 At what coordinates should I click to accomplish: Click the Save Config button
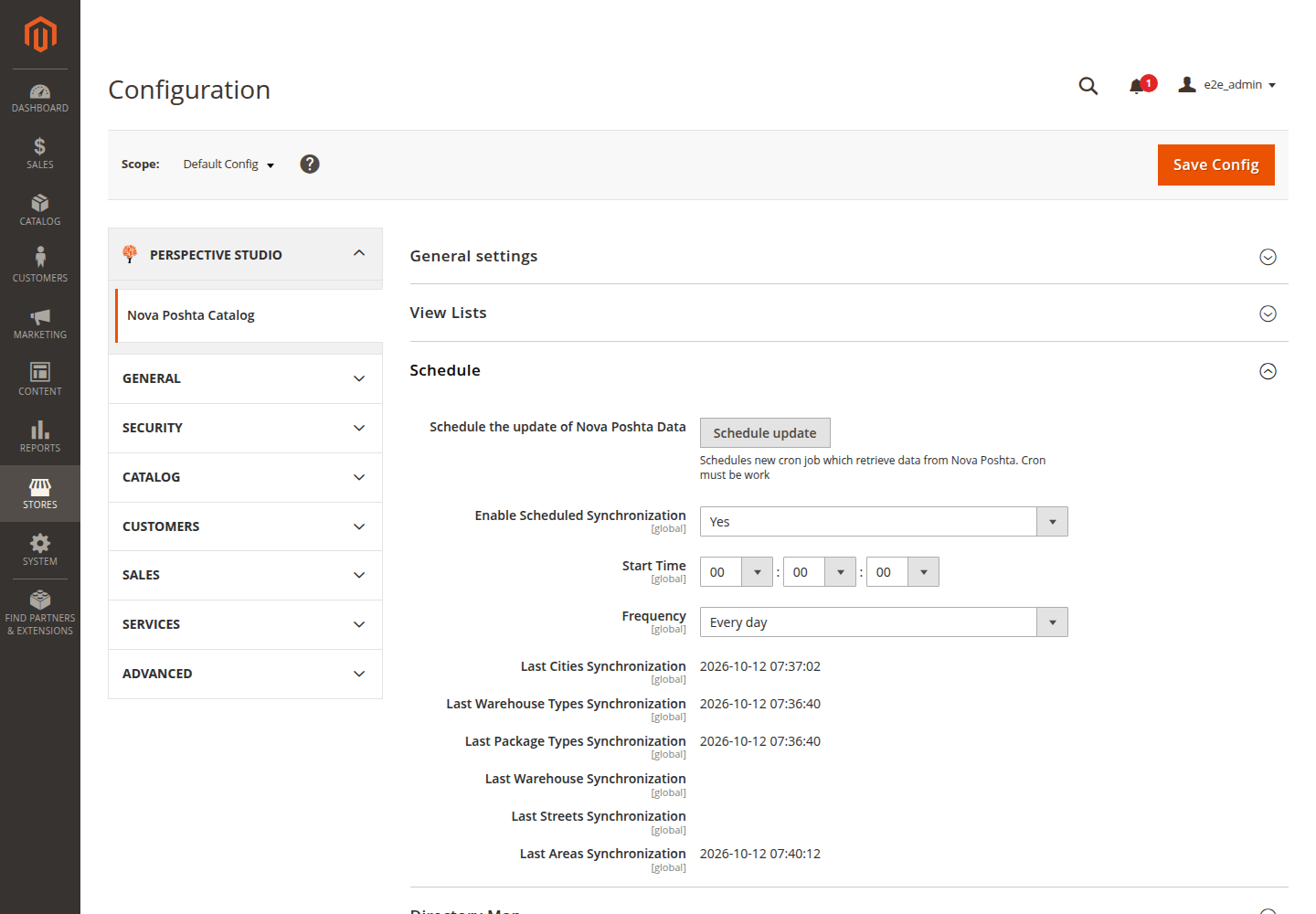pos(1215,165)
